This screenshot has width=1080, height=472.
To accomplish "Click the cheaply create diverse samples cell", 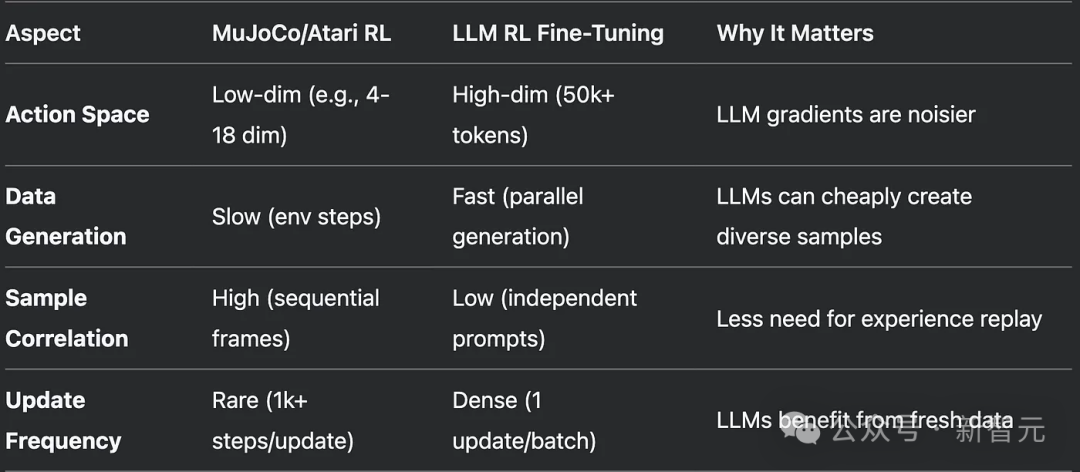I will click(844, 216).
